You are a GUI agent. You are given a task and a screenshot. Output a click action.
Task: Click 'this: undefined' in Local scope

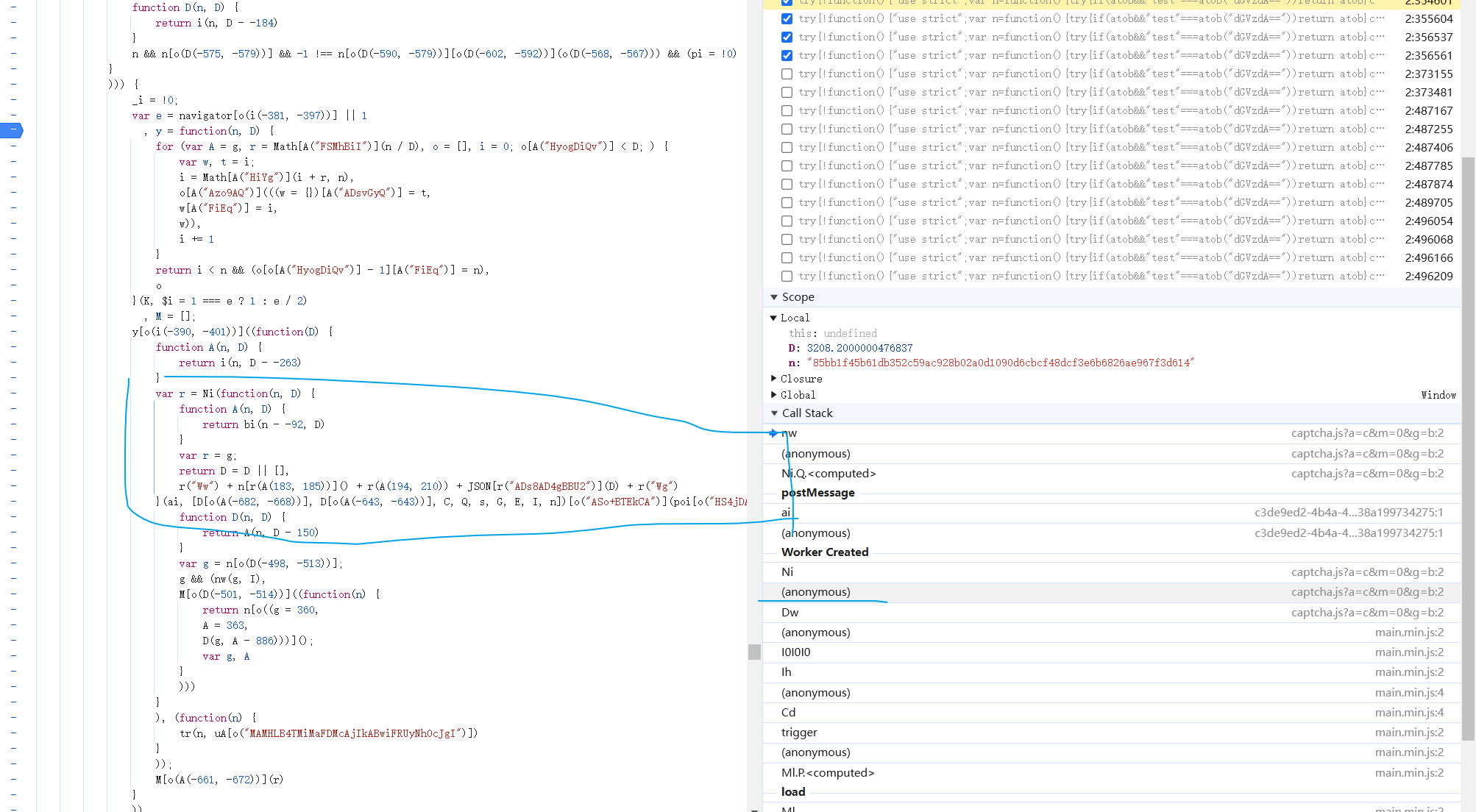pyautogui.click(x=833, y=333)
